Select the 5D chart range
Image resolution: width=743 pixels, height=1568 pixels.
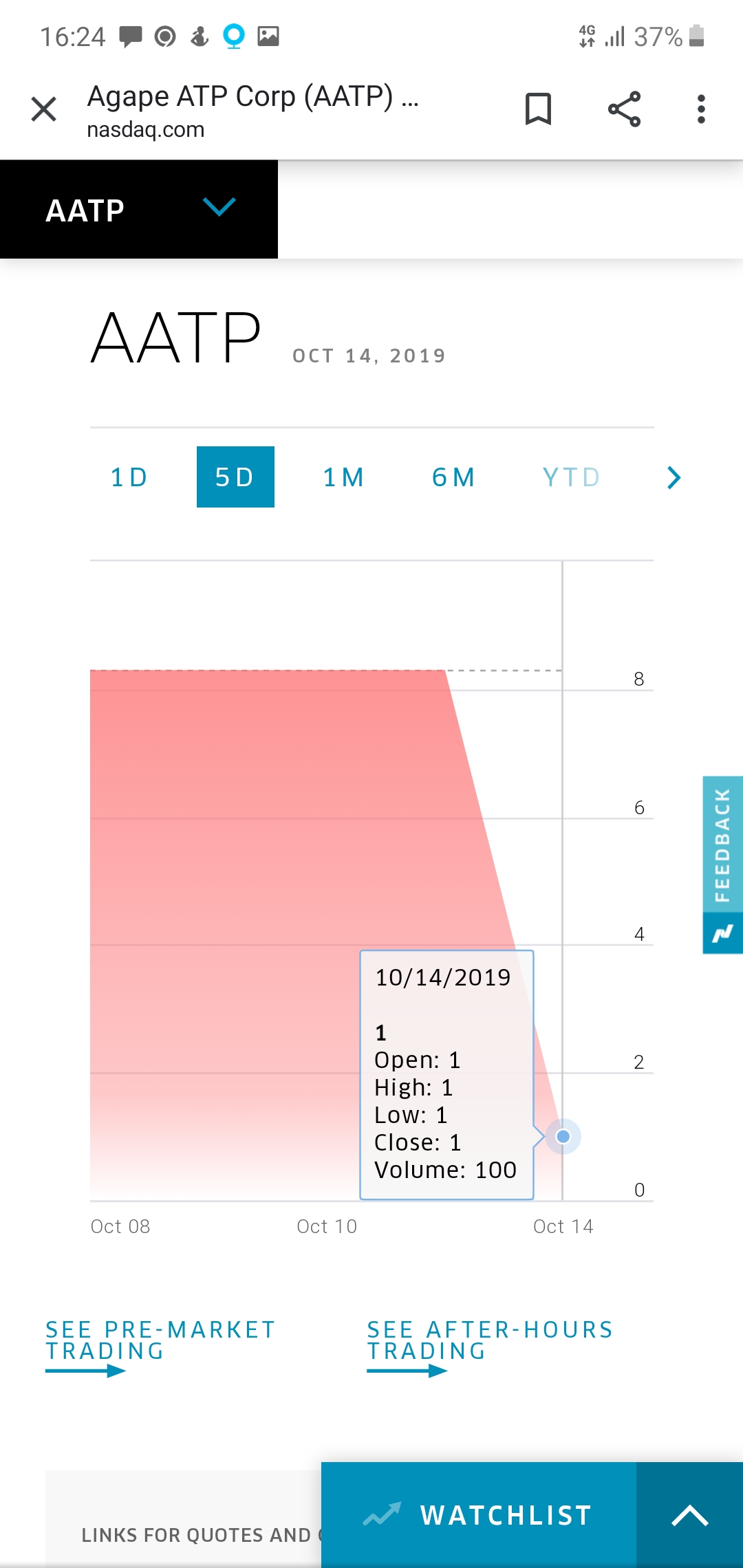click(235, 477)
